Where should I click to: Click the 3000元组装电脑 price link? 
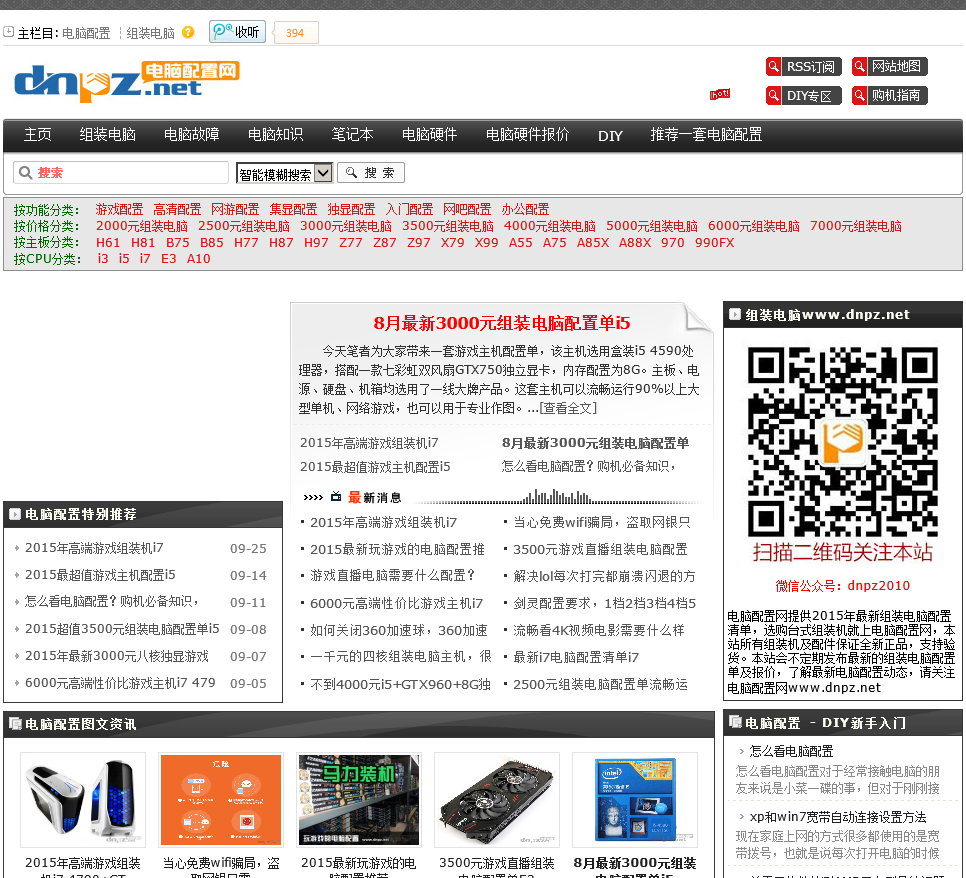click(346, 226)
